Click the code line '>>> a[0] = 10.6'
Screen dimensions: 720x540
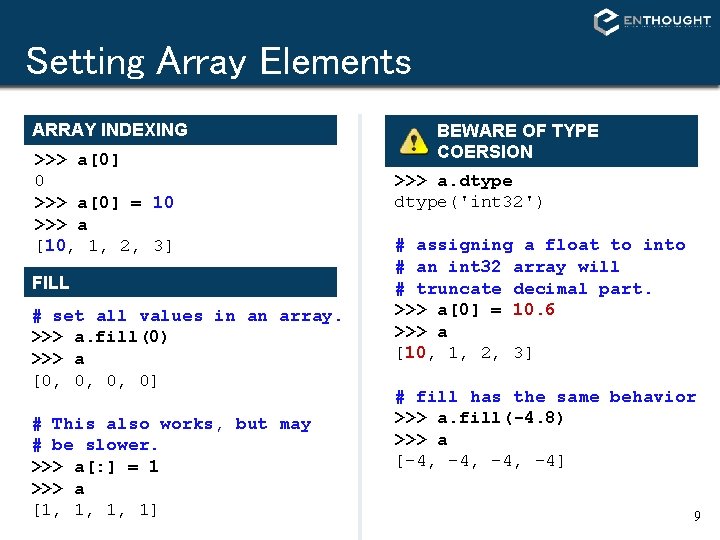(474, 310)
